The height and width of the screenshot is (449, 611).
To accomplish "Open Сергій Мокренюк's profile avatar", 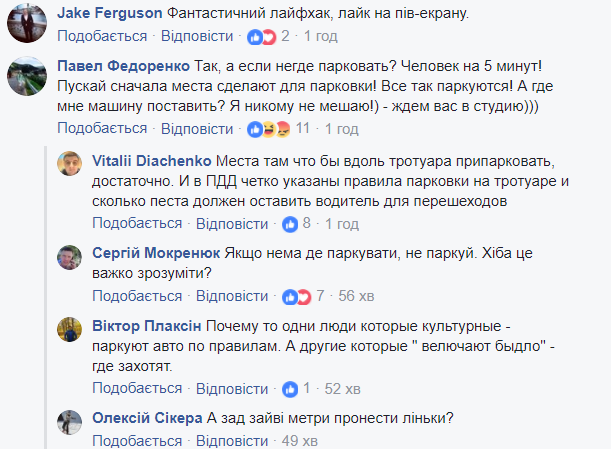I will click(68, 257).
